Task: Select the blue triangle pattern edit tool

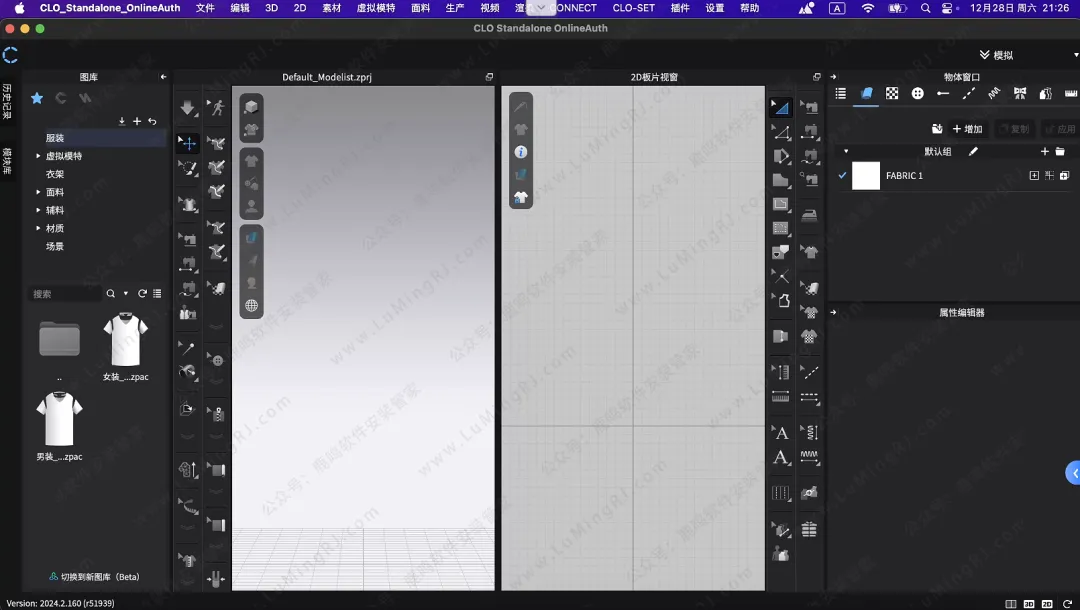Action: click(781, 108)
